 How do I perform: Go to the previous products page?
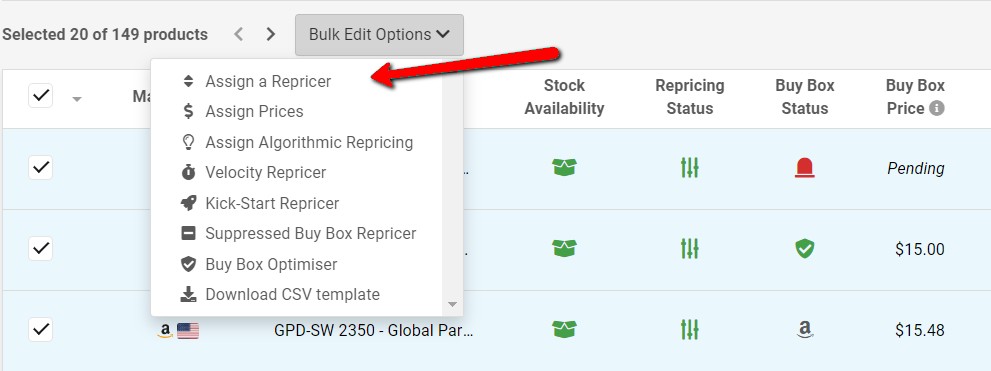[x=238, y=34]
